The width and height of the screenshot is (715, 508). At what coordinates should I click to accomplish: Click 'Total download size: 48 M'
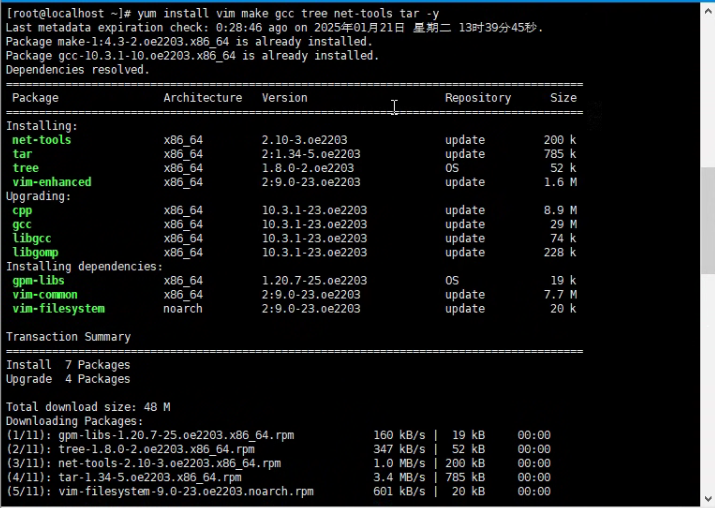point(88,407)
